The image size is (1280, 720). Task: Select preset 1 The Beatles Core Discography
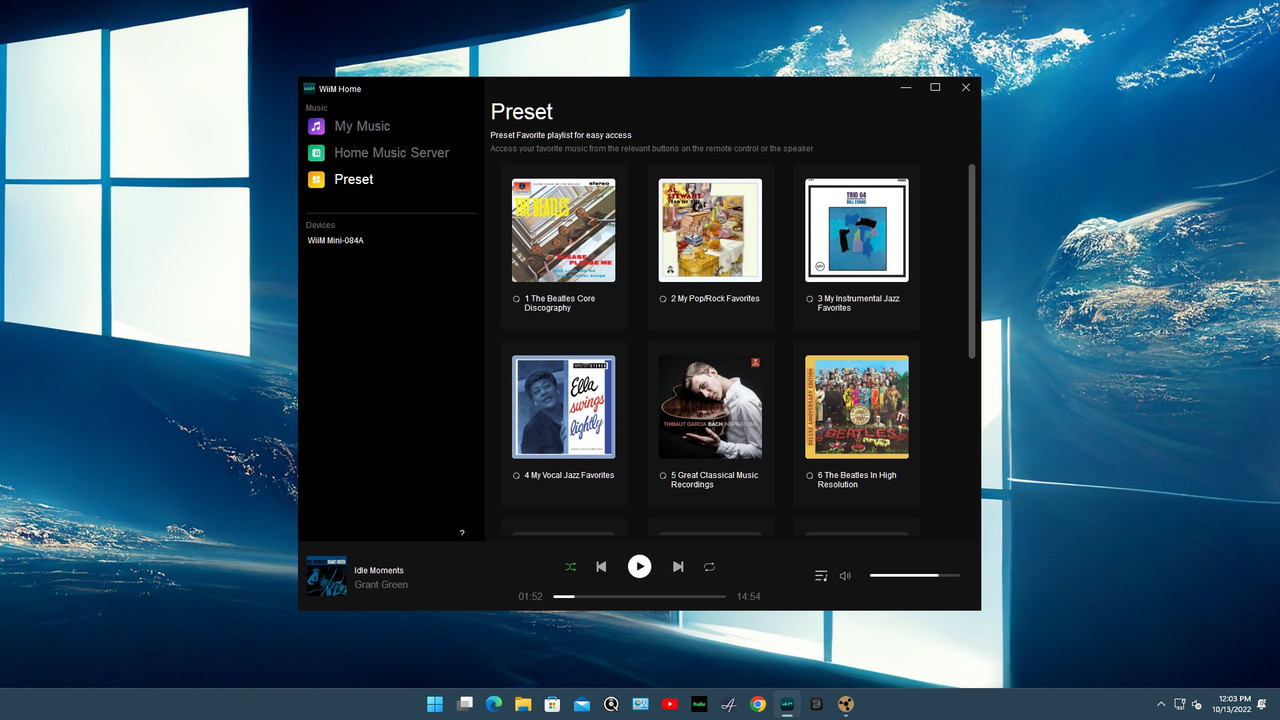point(563,230)
